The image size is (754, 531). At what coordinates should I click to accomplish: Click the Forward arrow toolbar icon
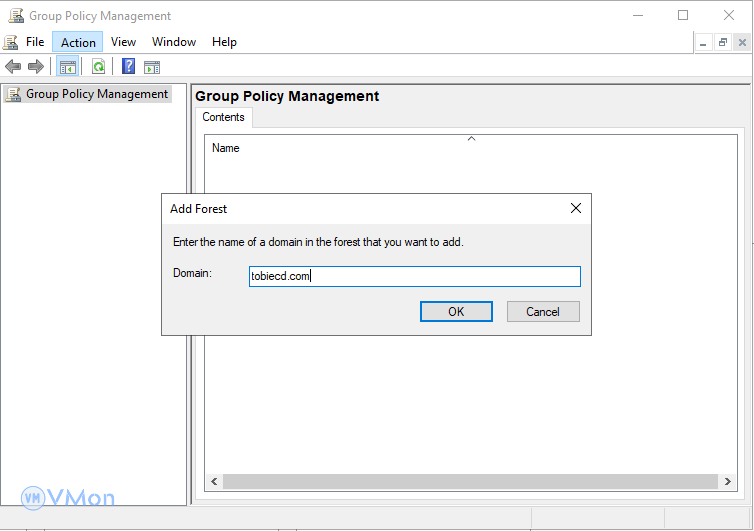tap(36, 67)
